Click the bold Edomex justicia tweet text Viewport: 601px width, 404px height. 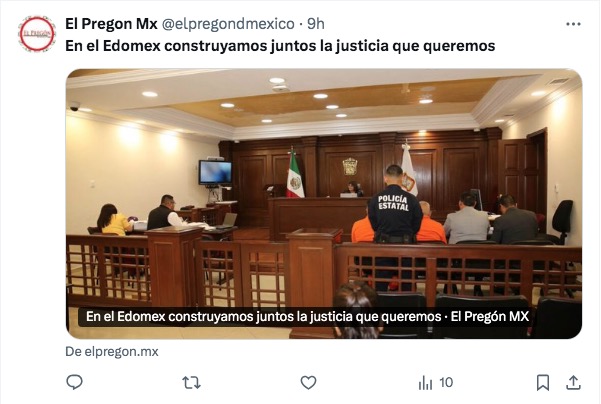tap(280, 46)
